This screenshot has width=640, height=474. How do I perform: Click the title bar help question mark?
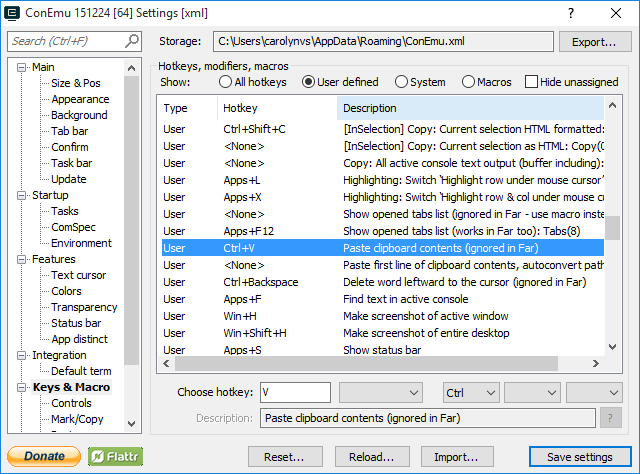[x=571, y=13]
